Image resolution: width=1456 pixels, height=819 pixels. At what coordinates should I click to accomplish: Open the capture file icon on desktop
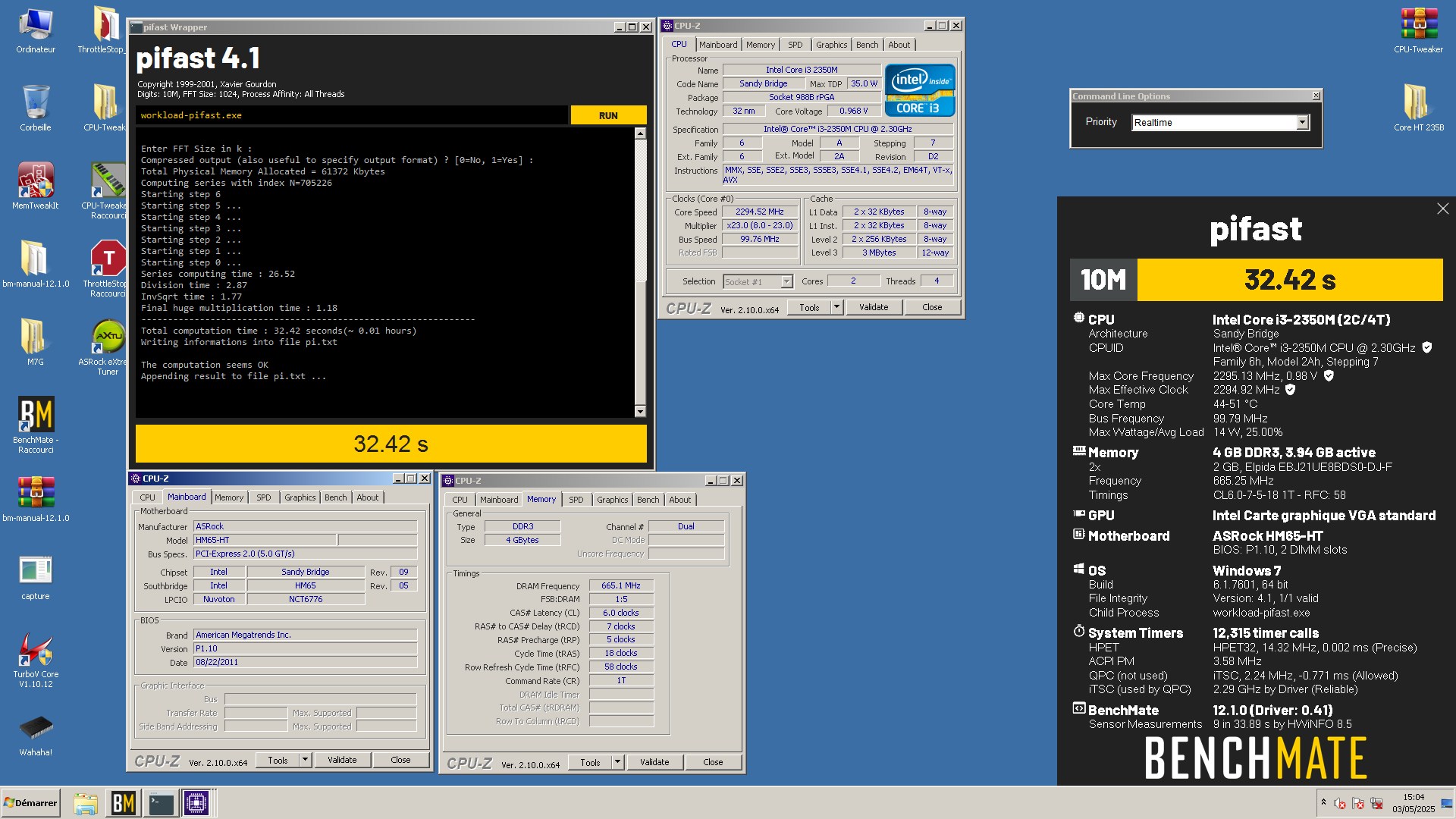point(36,578)
